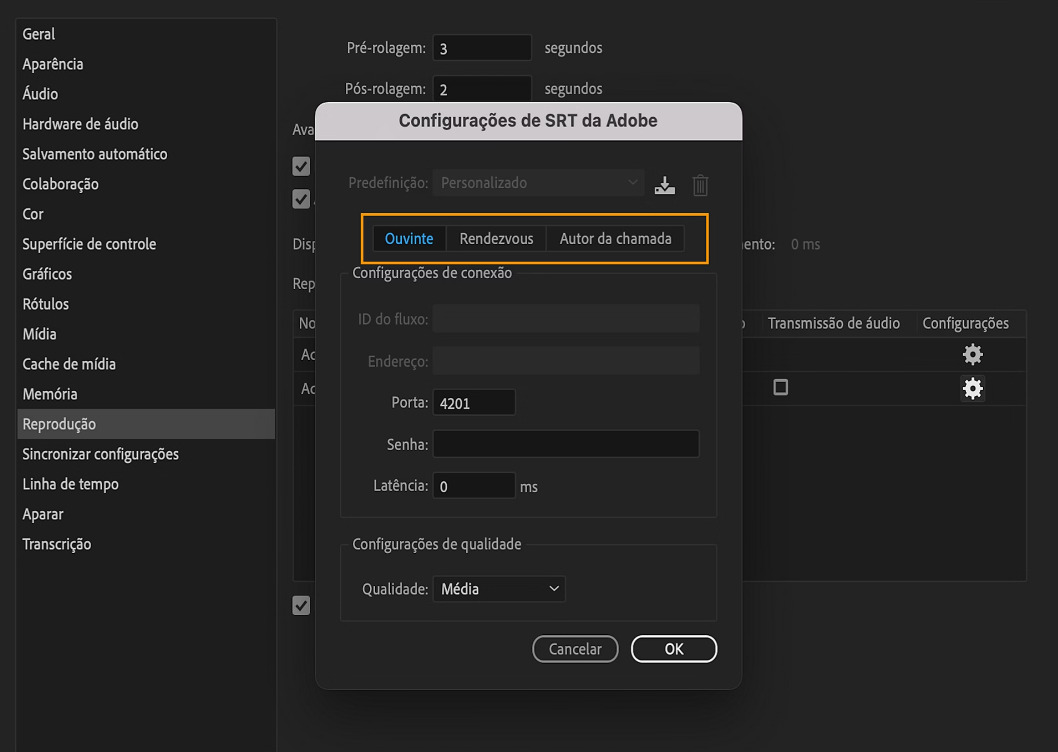
Task: Toggle the checkbox below the device table
Action: pyautogui.click(x=301, y=605)
